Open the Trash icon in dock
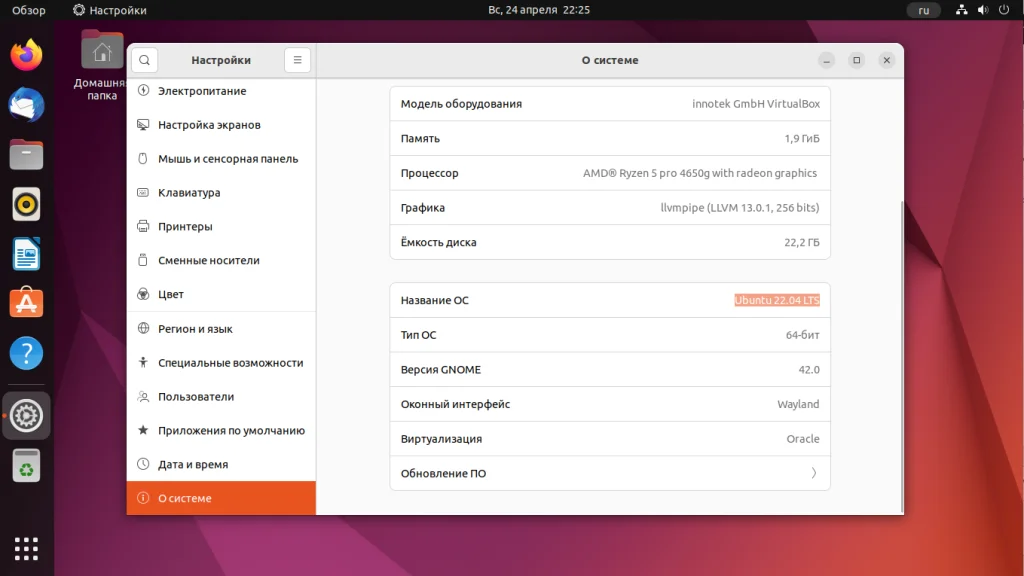 [25, 465]
